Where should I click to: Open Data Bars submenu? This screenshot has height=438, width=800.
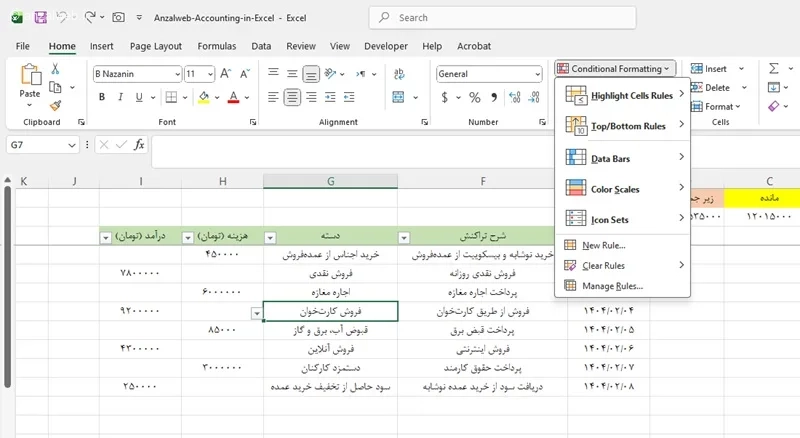[x=622, y=158]
